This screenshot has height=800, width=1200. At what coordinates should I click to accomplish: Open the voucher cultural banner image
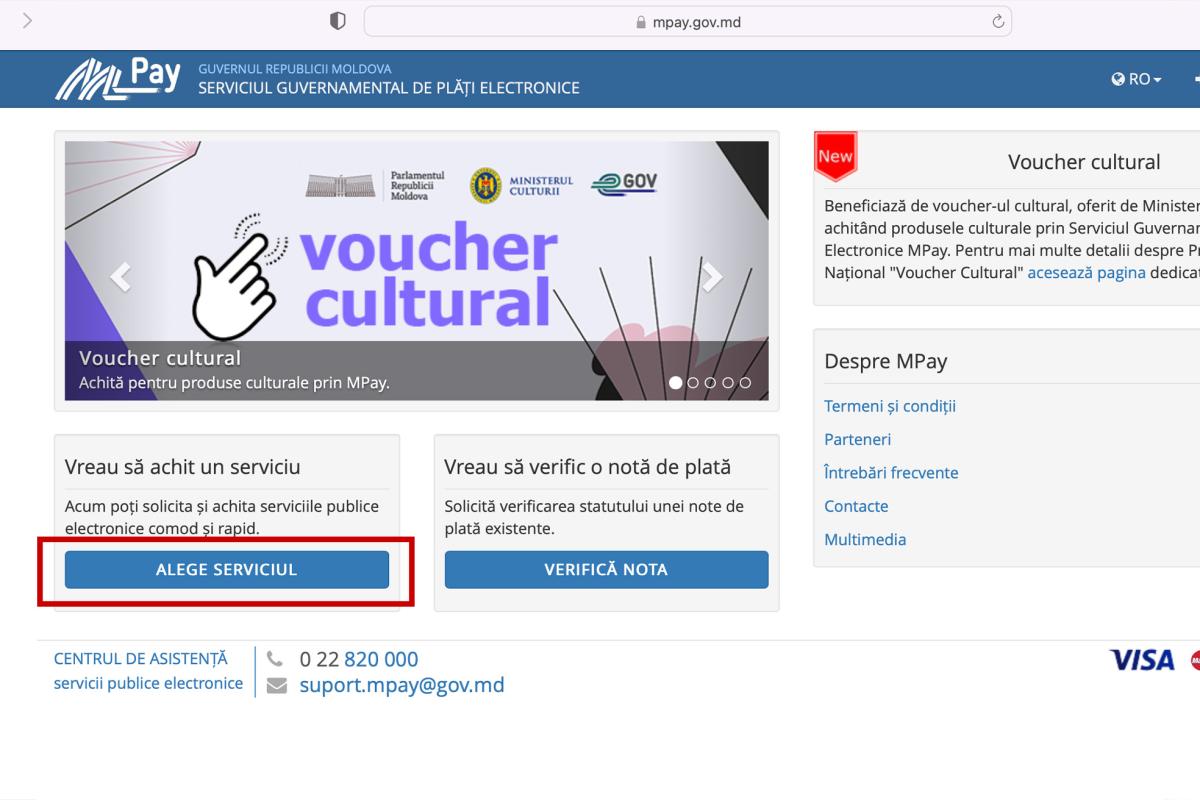click(x=417, y=270)
